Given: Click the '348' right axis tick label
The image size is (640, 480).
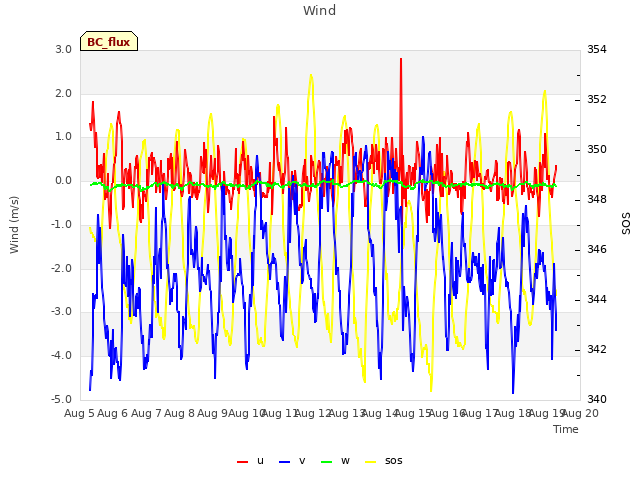Looking at the screenshot, I should pos(597,200).
